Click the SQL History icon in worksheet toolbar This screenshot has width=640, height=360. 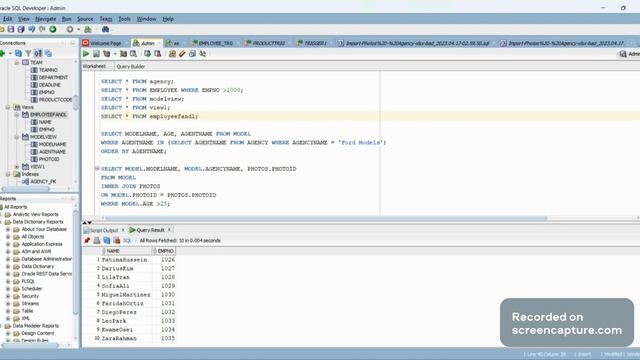tap(192, 54)
